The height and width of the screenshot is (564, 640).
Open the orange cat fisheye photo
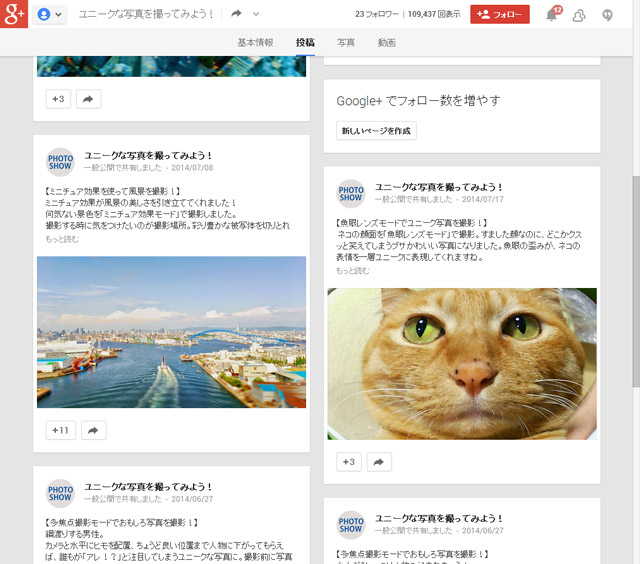(461, 363)
